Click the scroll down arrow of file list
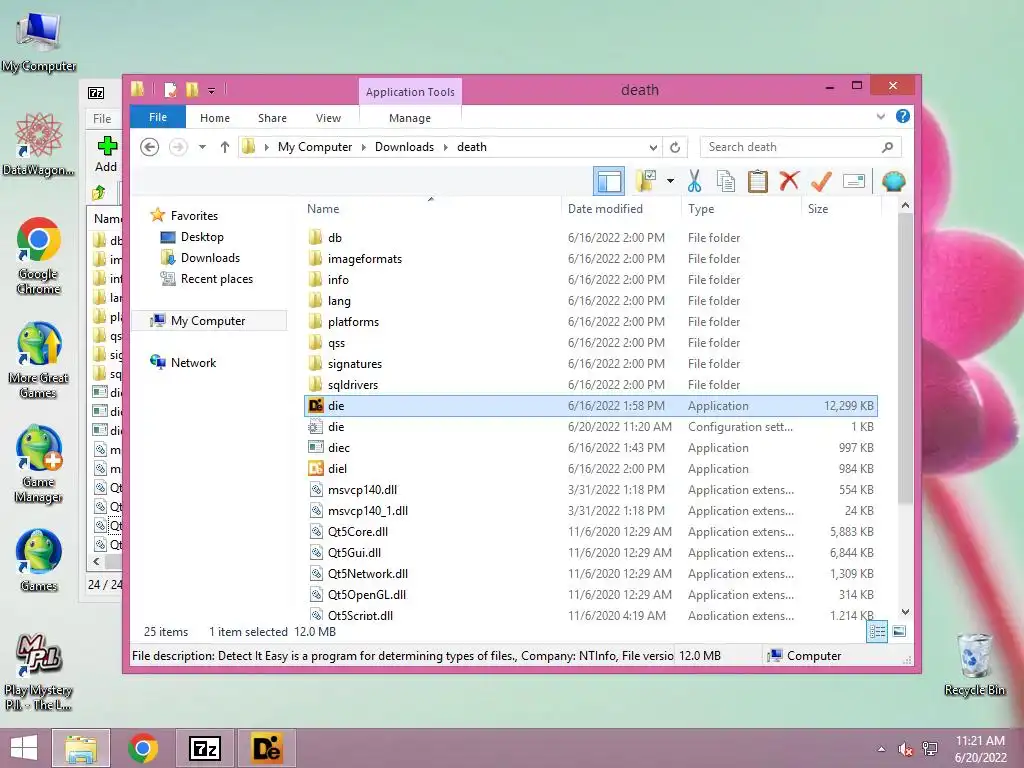This screenshot has height=768, width=1024. point(905,612)
